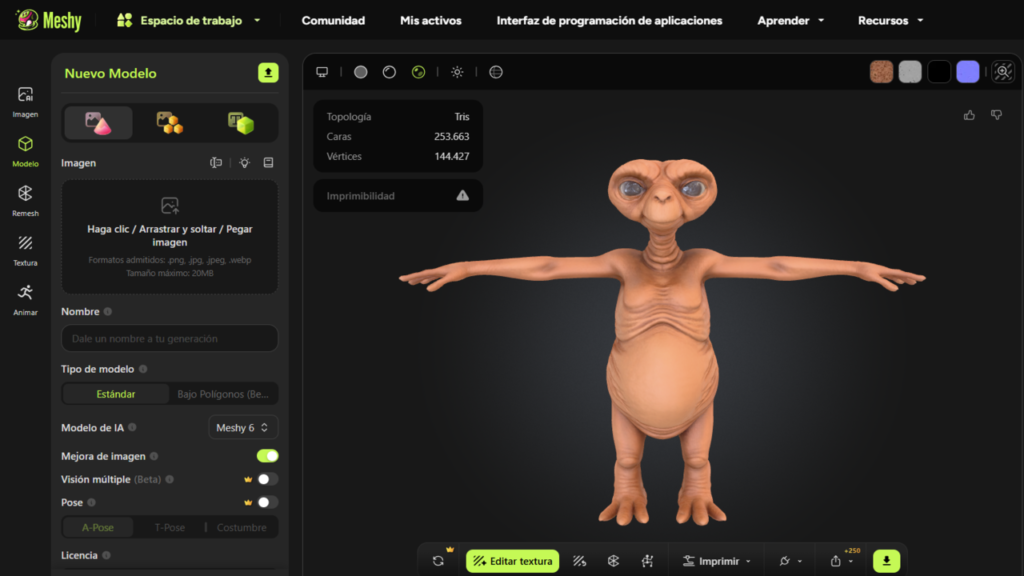
Task: Click the regenerate refresh icon in bottom toolbar
Action: pos(438,561)
